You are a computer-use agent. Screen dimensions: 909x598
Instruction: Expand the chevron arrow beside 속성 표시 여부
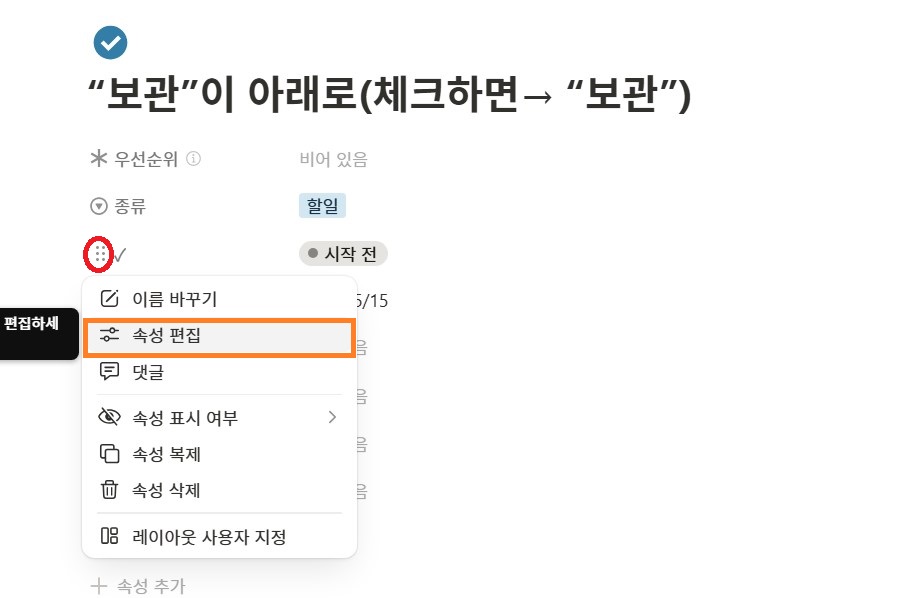click(x=332, y=417)
